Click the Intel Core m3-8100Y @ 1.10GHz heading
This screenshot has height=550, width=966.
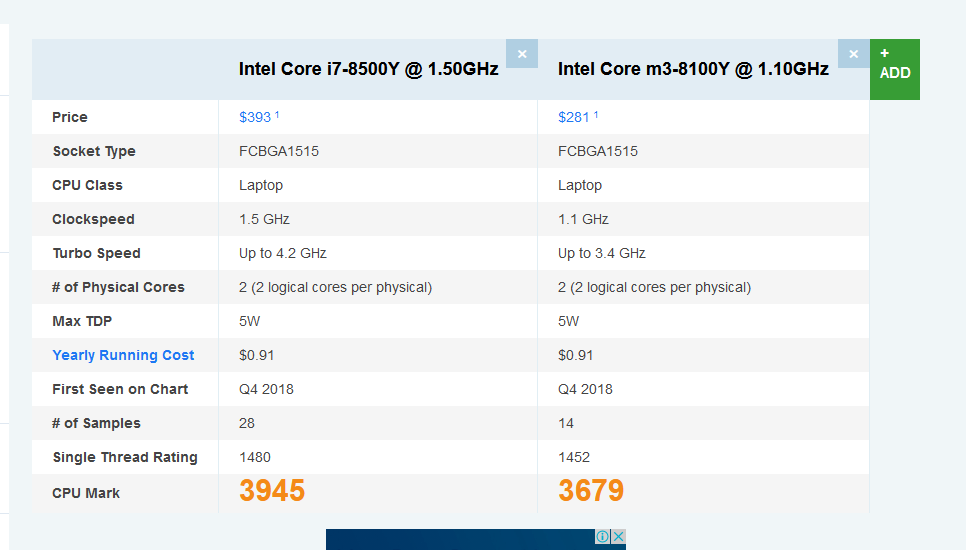pos(693,69)
